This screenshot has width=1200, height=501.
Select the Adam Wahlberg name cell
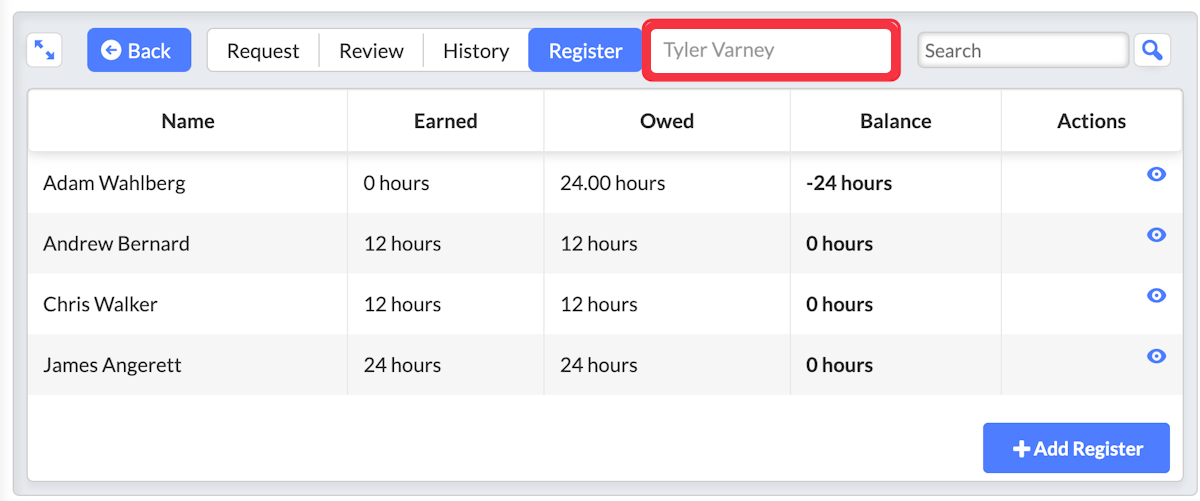click(x=114, y=183)
